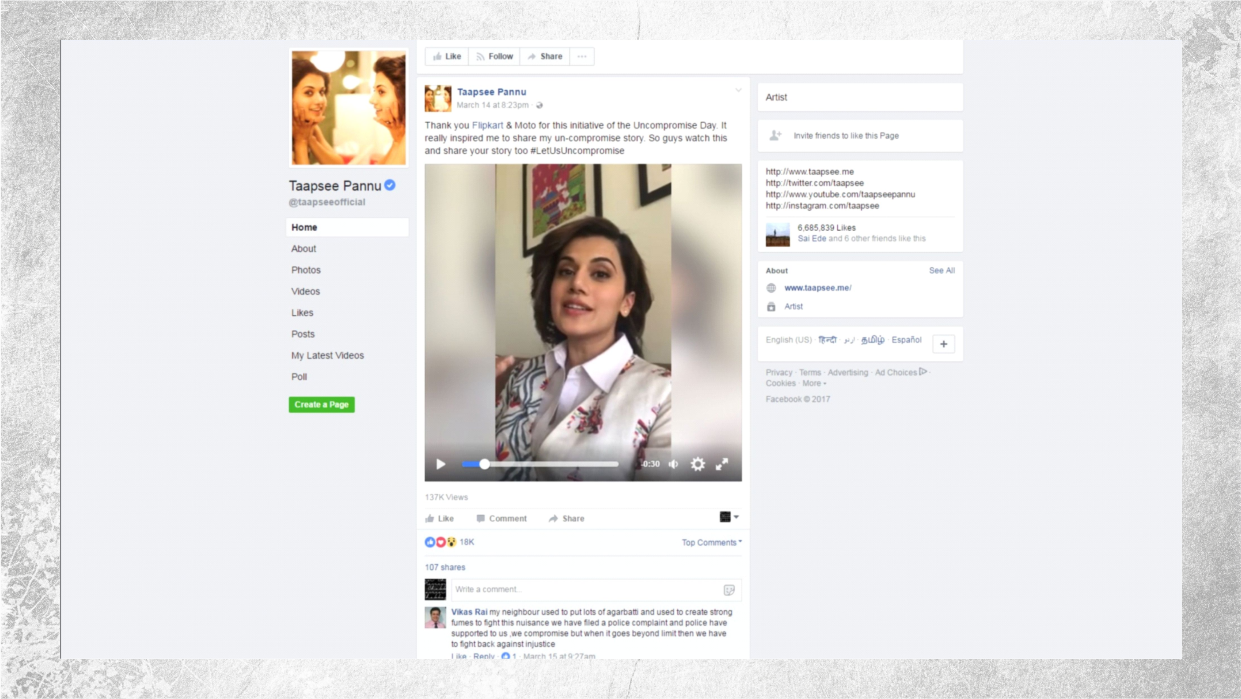
Task: Click the Like reaction icon next to 18K
Action: click(430, 542)
